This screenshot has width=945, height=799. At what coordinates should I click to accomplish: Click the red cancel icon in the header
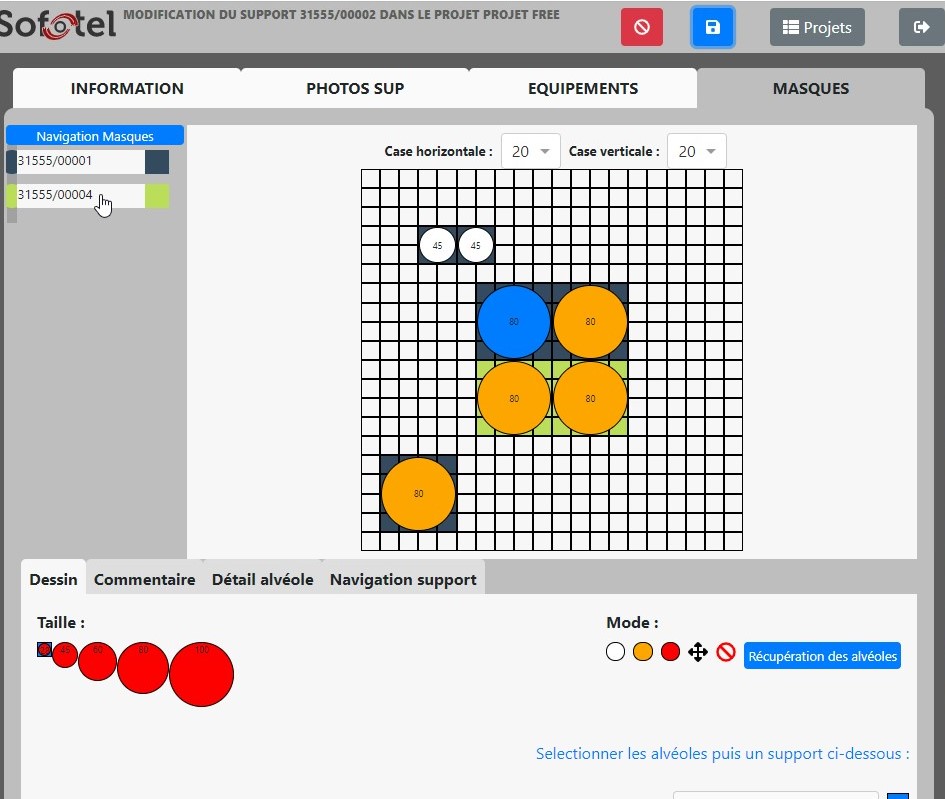pyautogui.click(x=641, y=27)
